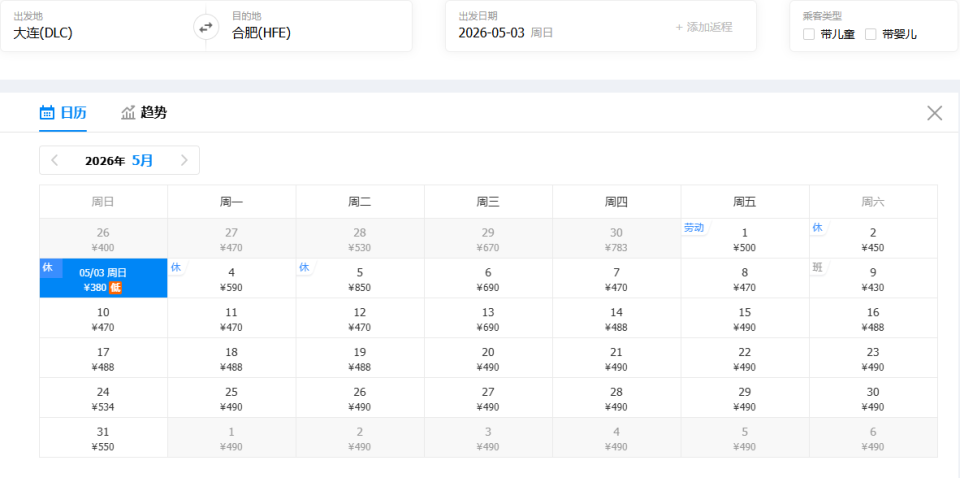The width and height of the screenshot is (960, 478).
Task: Click the trend chart icon beside 趋势
Action: pos(128,113)
